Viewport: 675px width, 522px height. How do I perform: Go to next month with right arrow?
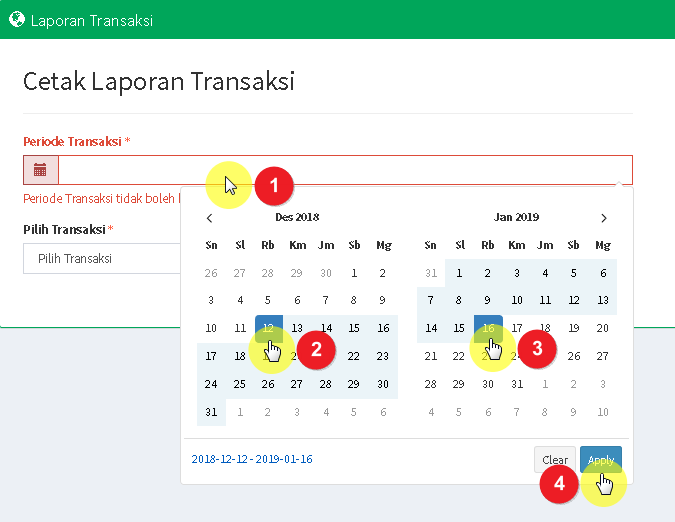pyautogui.click(x=603, y=218)
